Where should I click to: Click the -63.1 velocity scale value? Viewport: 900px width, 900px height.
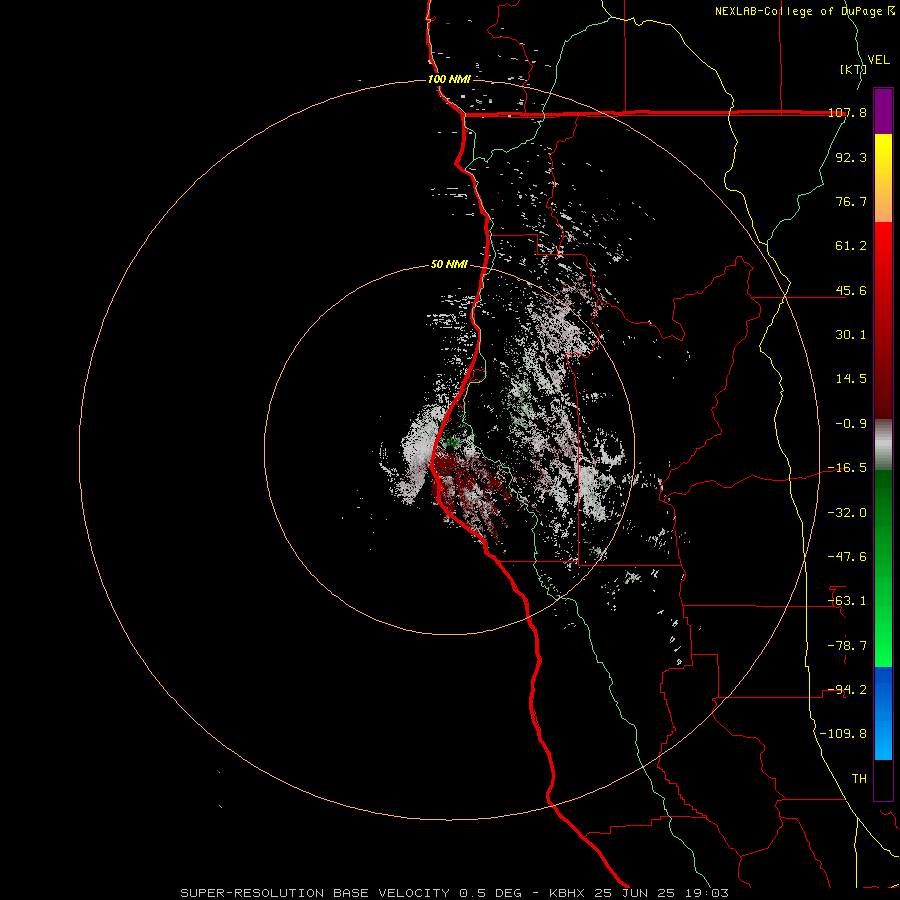[x=847, y=601]
